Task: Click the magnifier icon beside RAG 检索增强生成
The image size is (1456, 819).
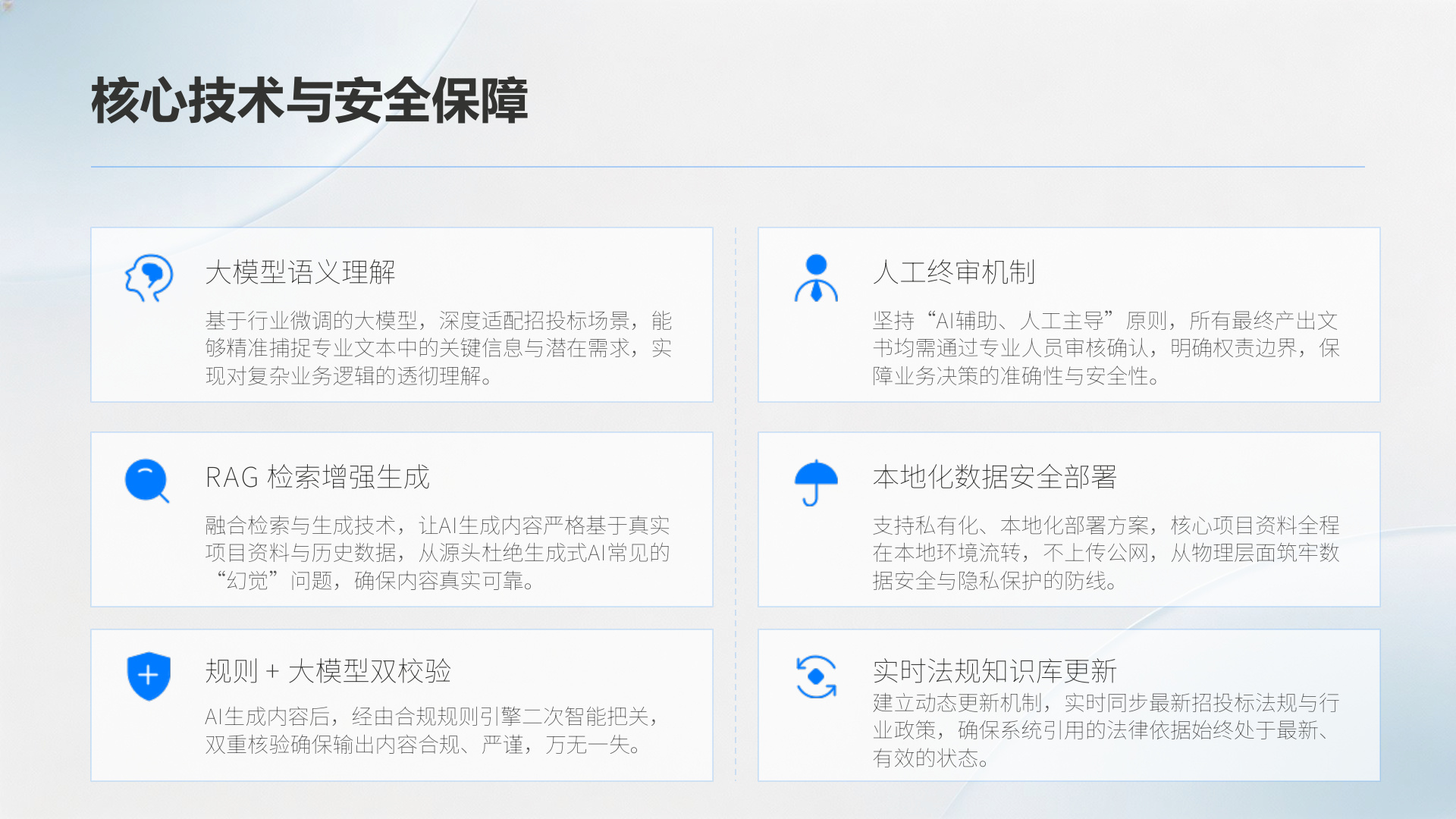Action: click(x=147, y=481)
